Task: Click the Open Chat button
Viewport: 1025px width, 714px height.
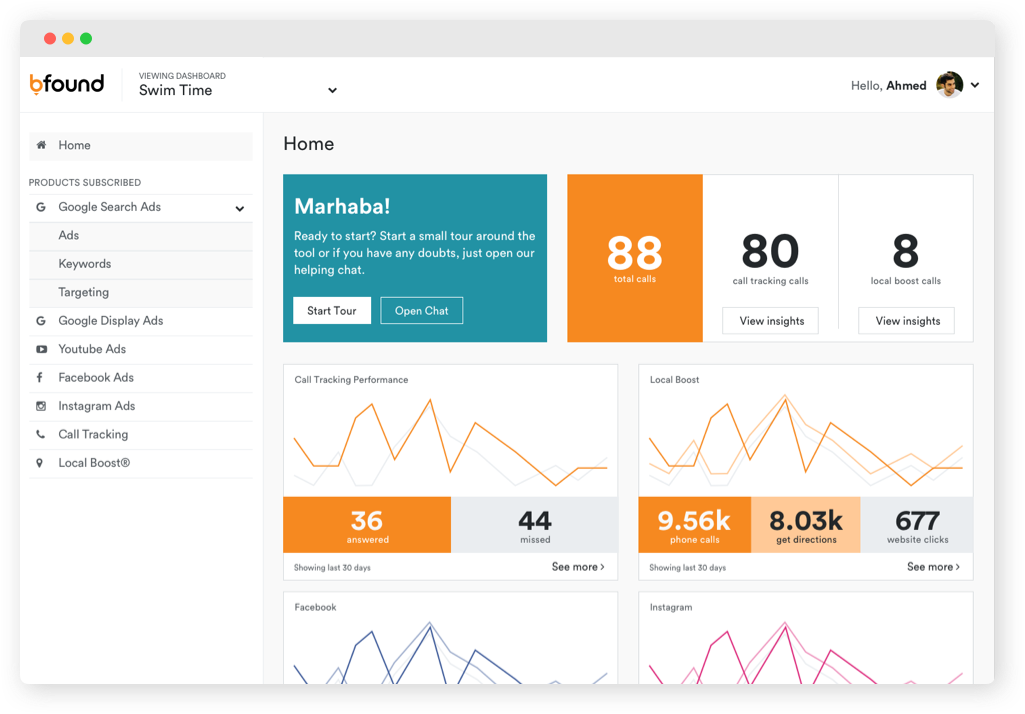Action: (x=422, y=311)
